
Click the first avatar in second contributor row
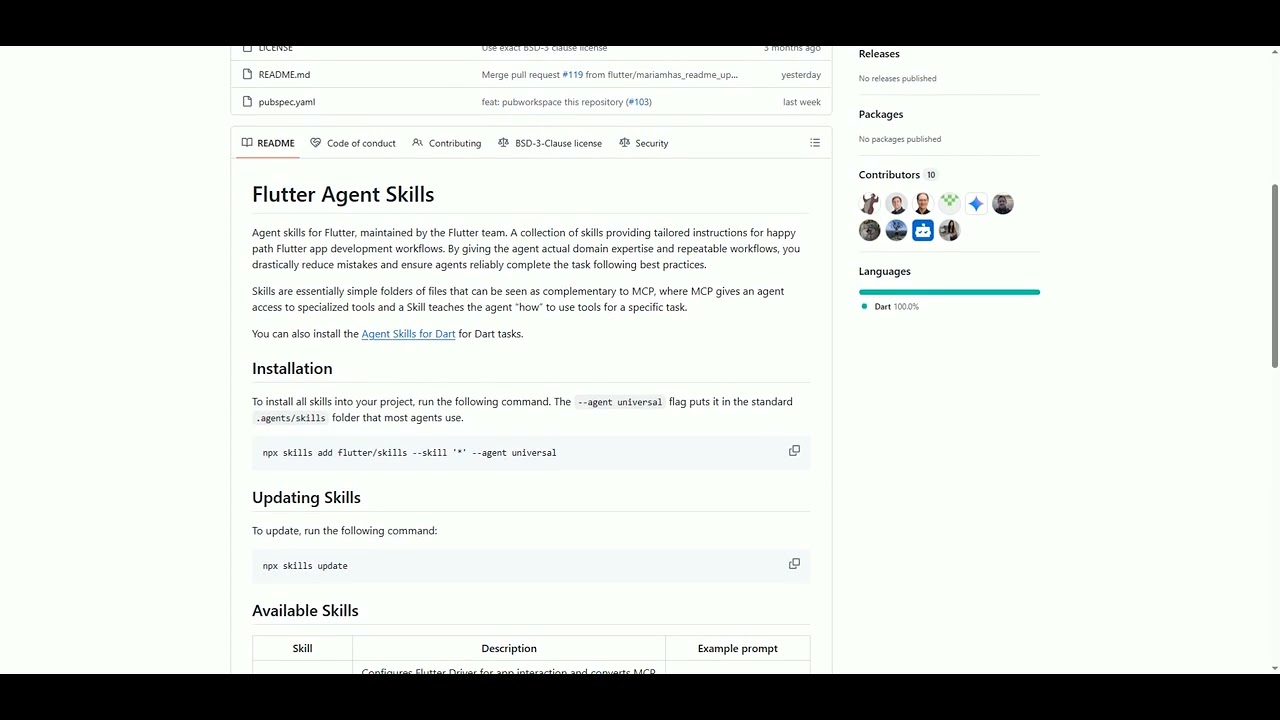(x=870, y=231)
